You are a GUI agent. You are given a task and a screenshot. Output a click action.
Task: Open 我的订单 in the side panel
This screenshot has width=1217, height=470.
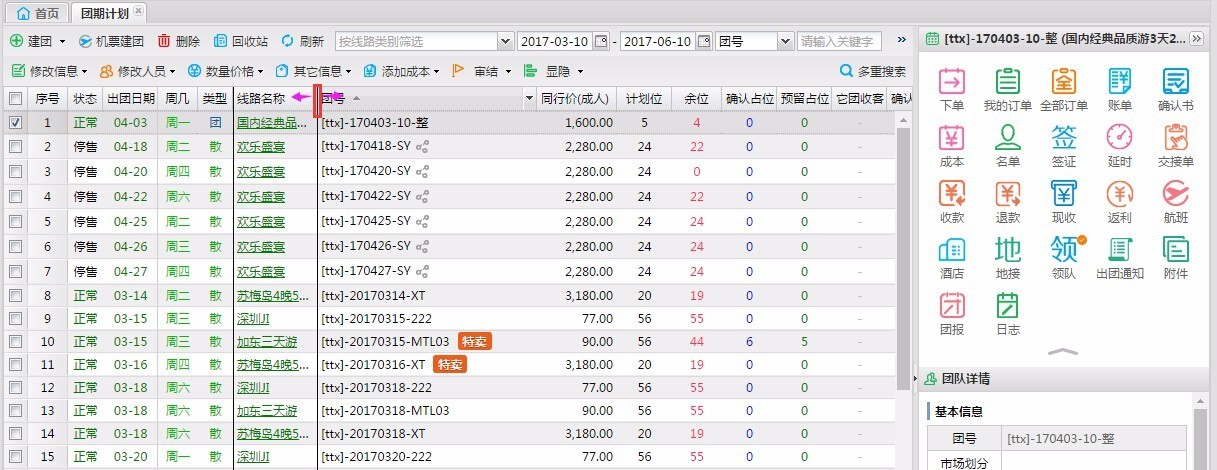pos(1007,88)
